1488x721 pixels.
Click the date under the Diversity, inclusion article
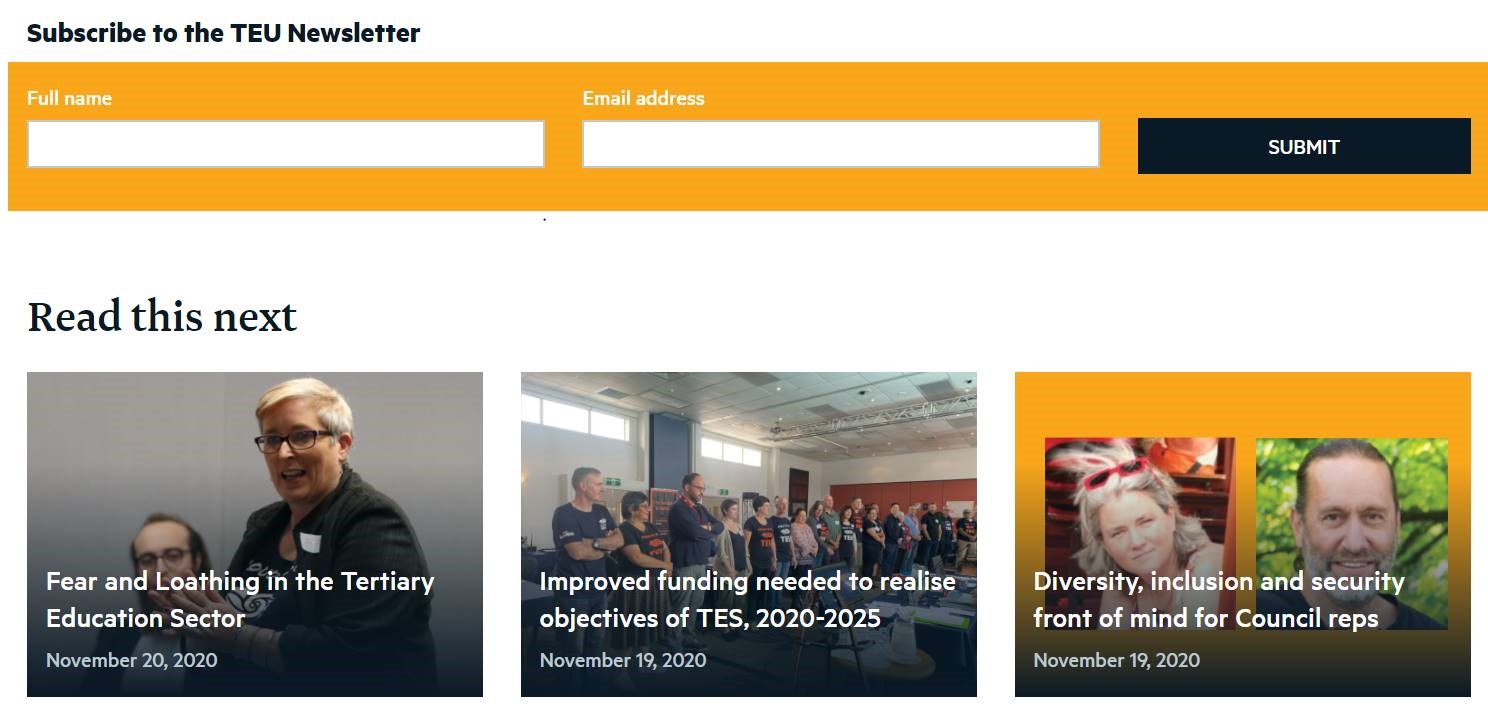(x=1116, y=660)
